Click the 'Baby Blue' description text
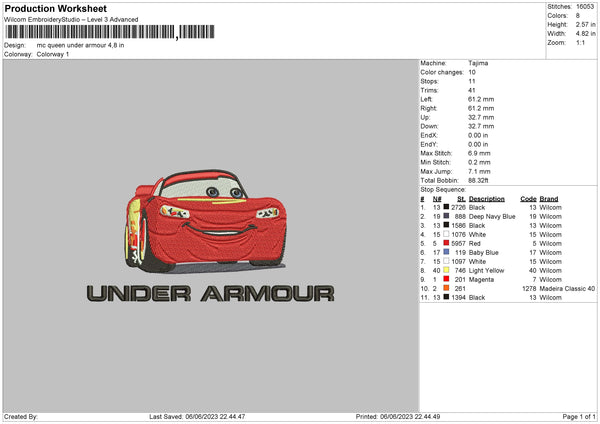This screenshot has width=600, height=424. 484,252
